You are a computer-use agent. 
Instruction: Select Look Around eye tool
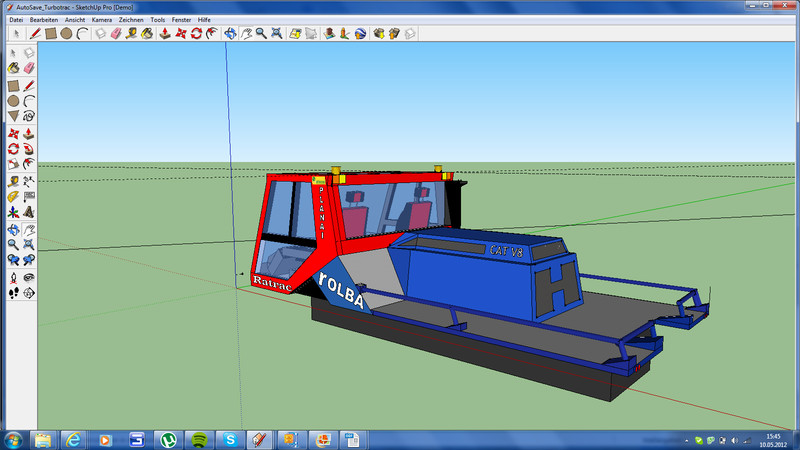pos(29,278)
